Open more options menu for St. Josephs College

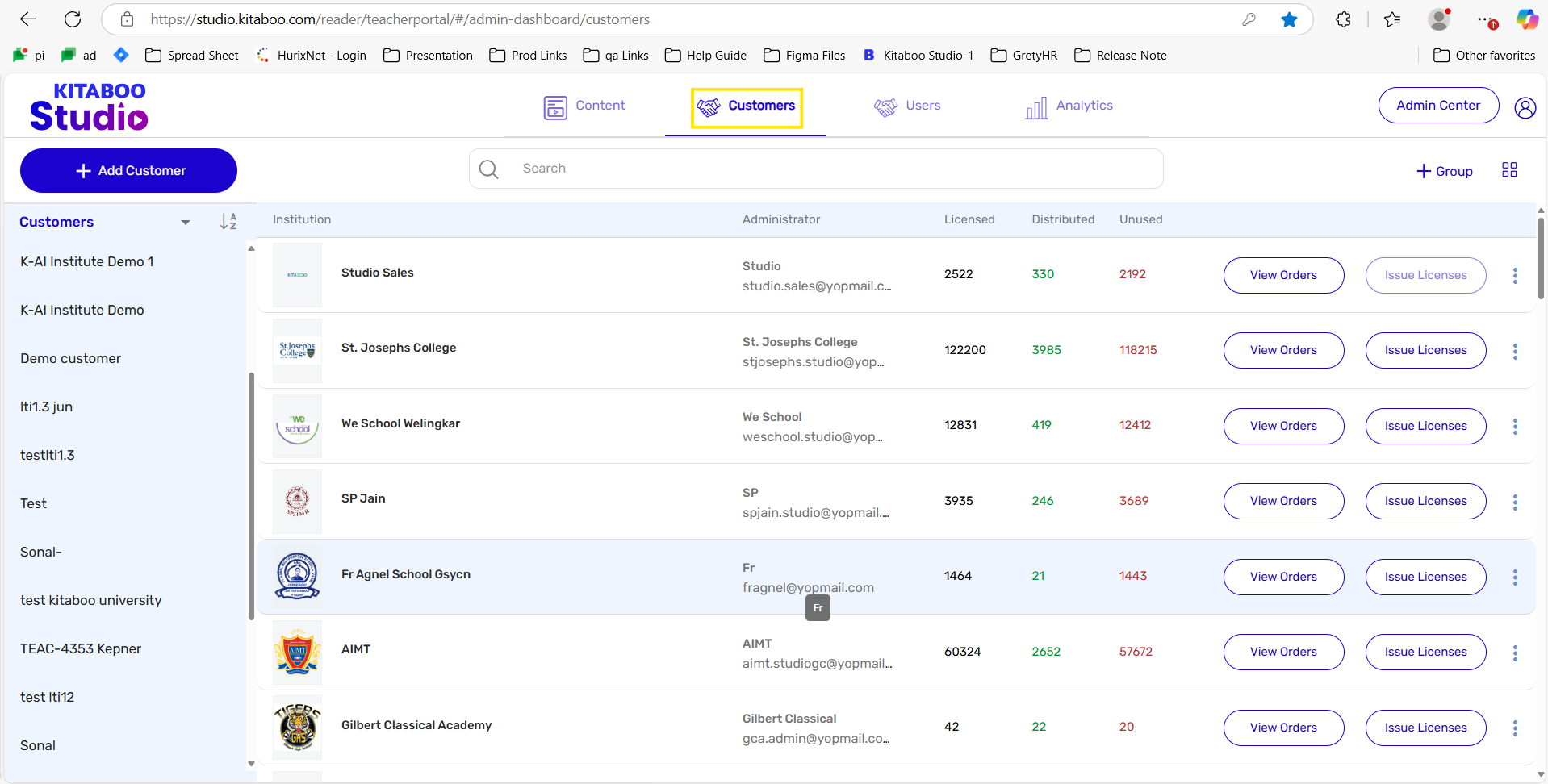point(1515,351)
